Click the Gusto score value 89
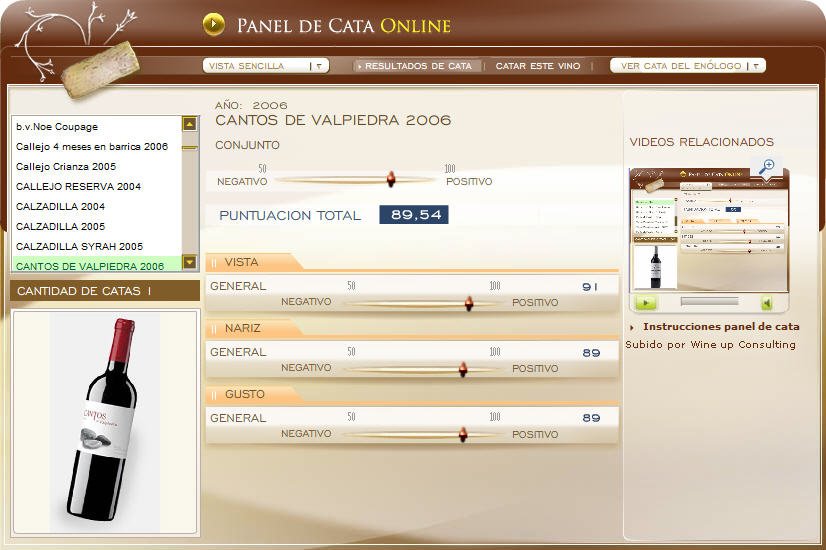The height and width of the screenshot is (550, 826). (x=591, y=418)
